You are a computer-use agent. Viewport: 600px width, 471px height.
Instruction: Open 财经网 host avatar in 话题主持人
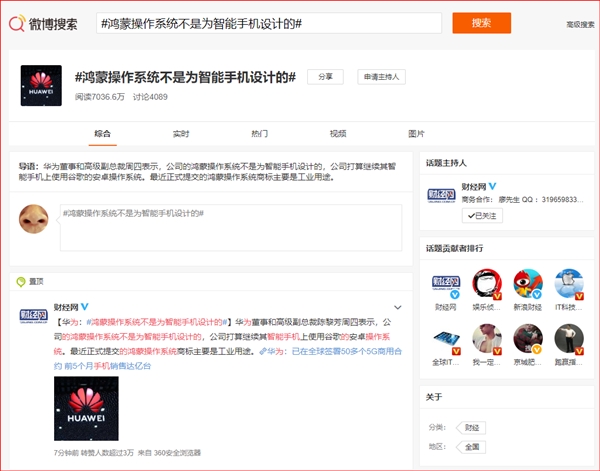pos(441,195)
